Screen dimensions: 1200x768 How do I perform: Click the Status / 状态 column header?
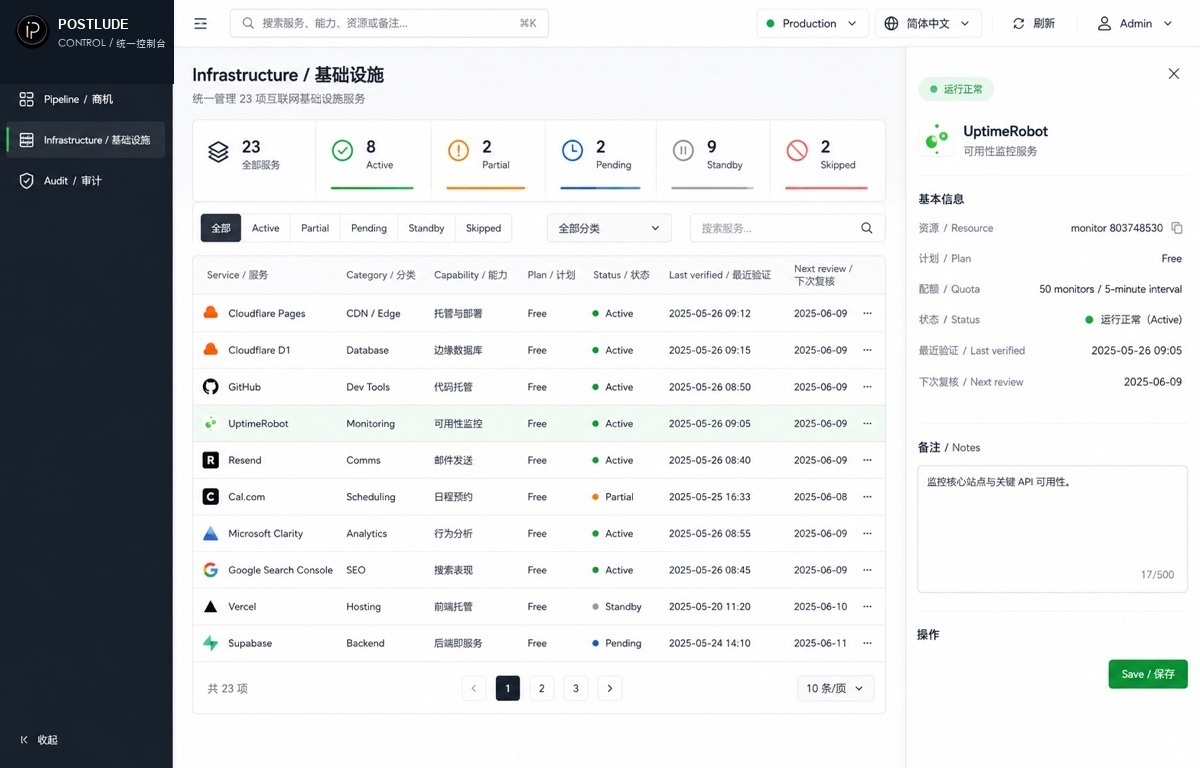click(x=621, y=275)
